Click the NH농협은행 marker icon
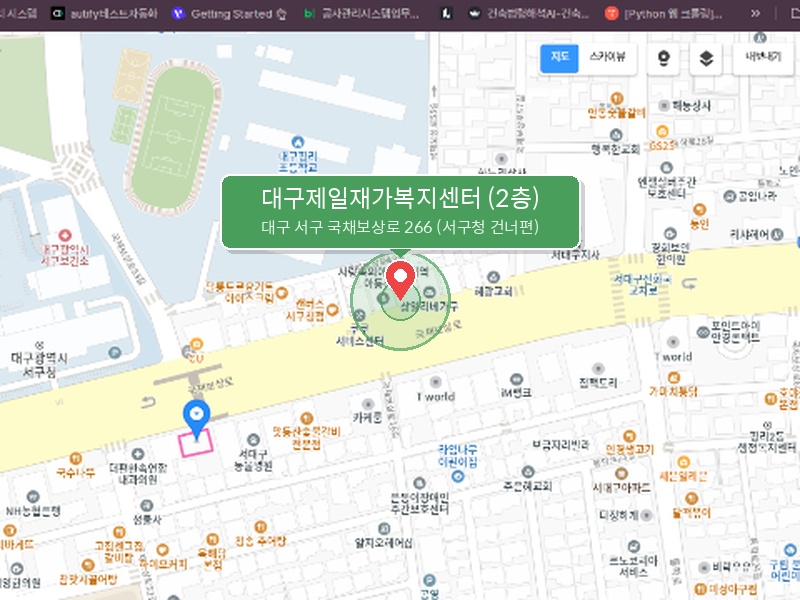Viewport: 800px width, 600px height. pos(33,496)
